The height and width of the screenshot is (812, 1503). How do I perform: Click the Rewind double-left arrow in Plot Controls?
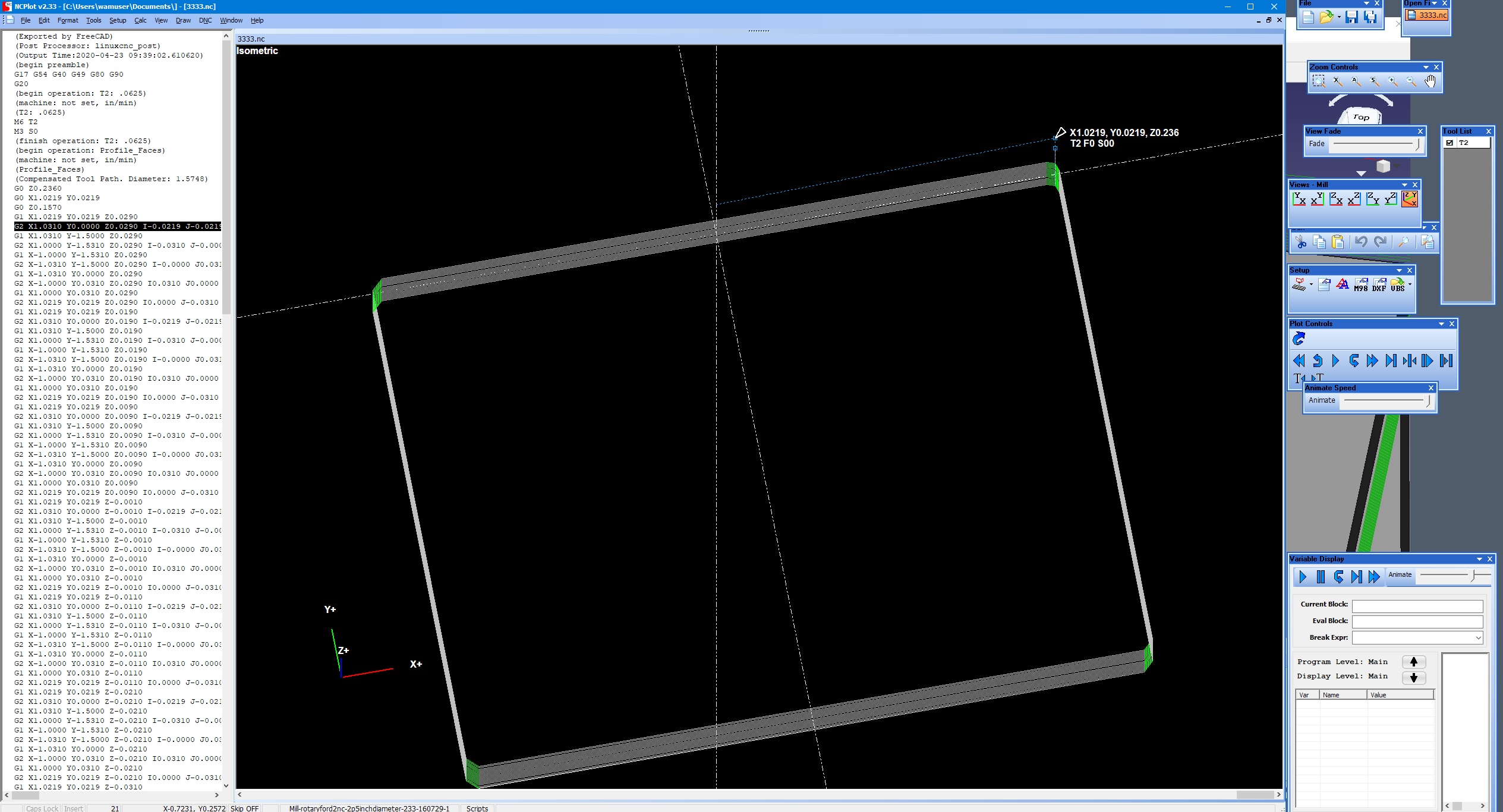point(1299,361)
